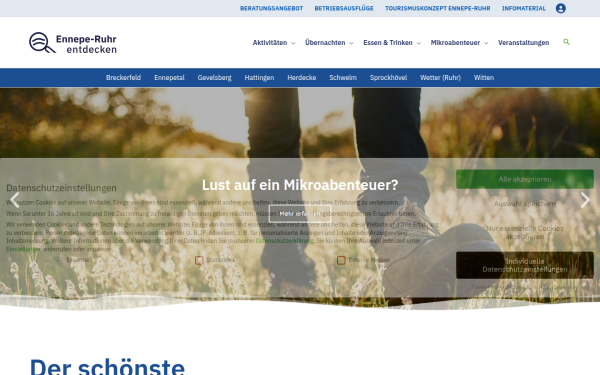Go to previous slide arrow

click(x=15, y=200)
